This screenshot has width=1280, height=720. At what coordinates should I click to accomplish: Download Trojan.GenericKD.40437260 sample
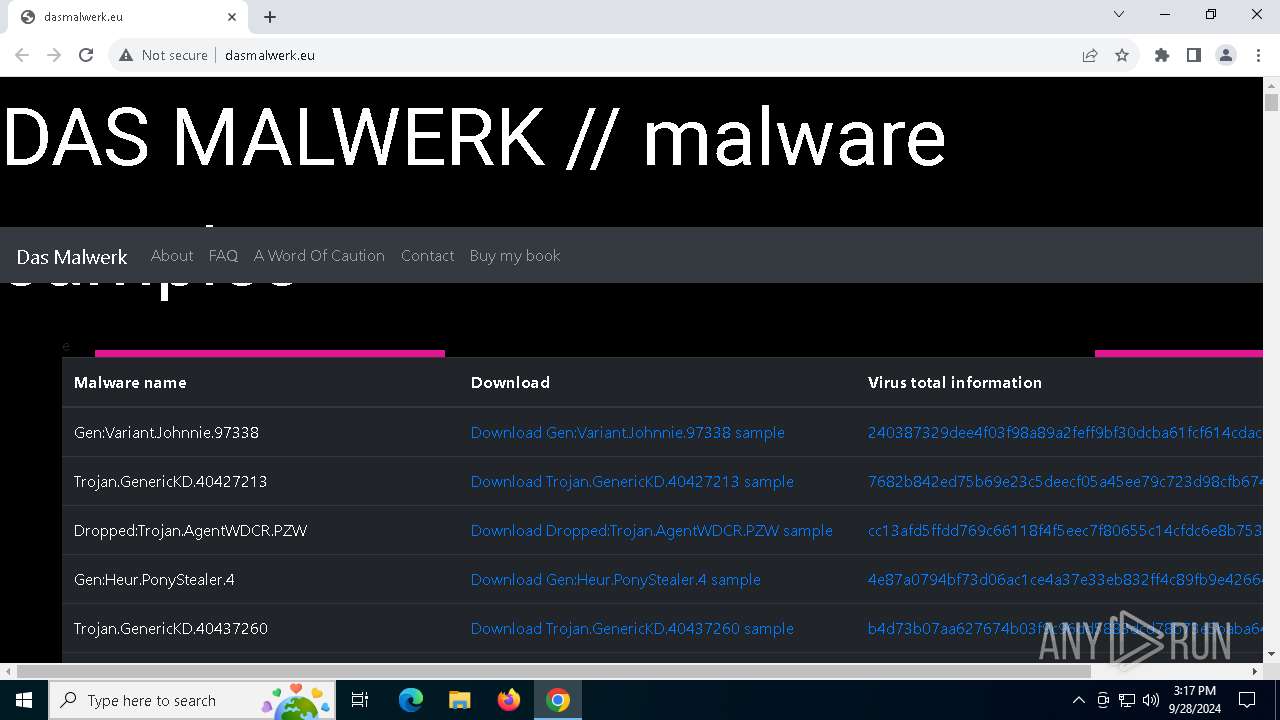632,629
